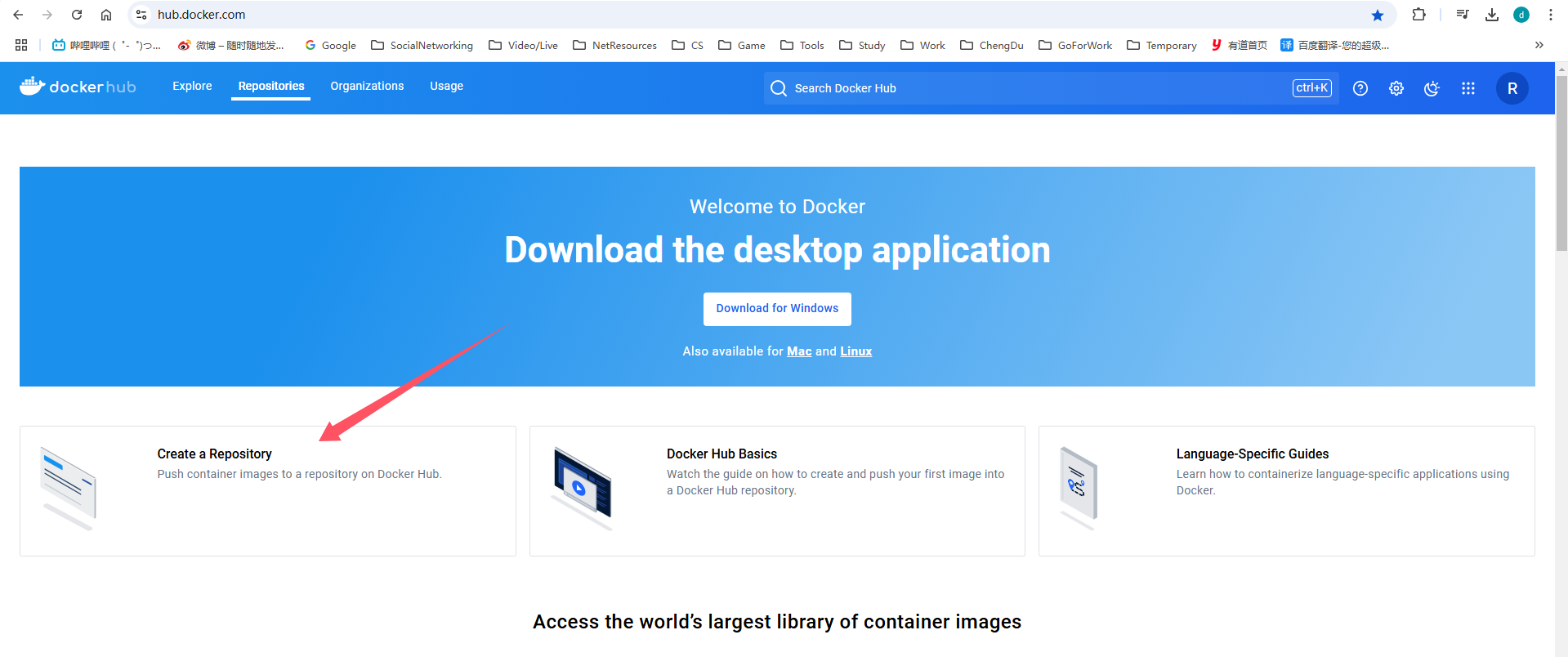
Task: Expand the hidden bookmarks chevron
Action: [1539, 45]
